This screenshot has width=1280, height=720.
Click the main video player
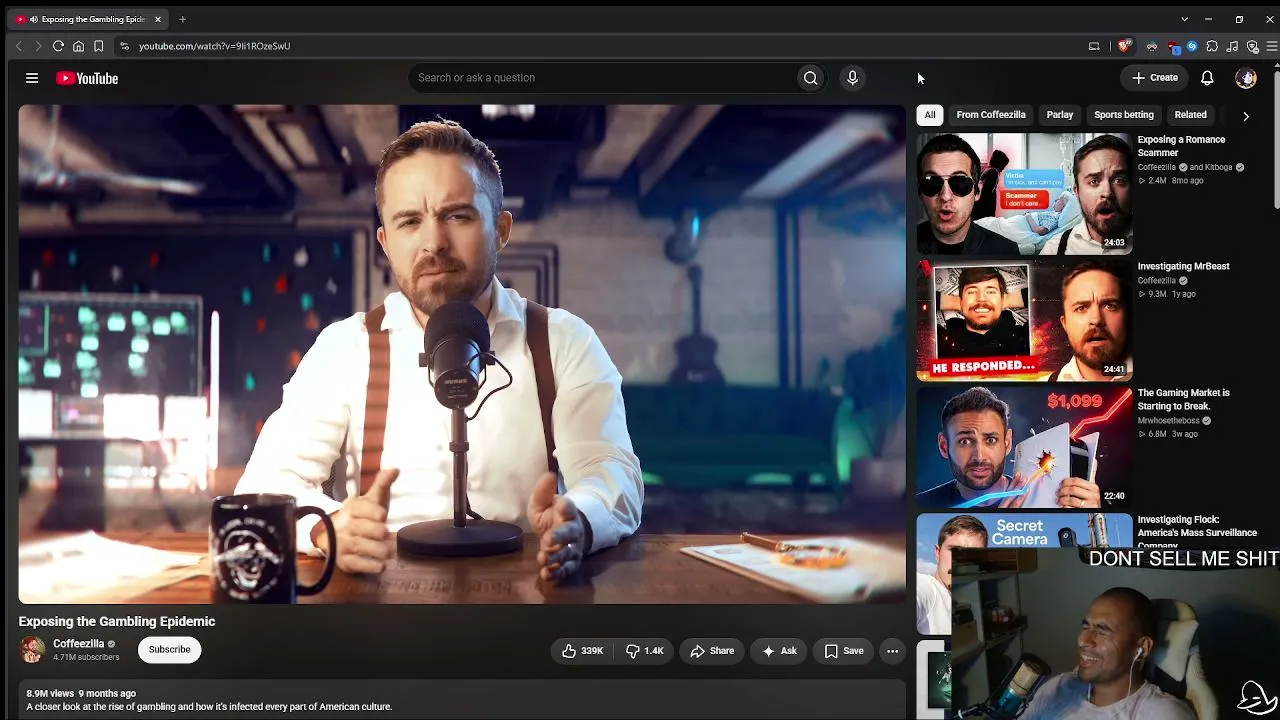pyautogui.click(x=462, y=354)
